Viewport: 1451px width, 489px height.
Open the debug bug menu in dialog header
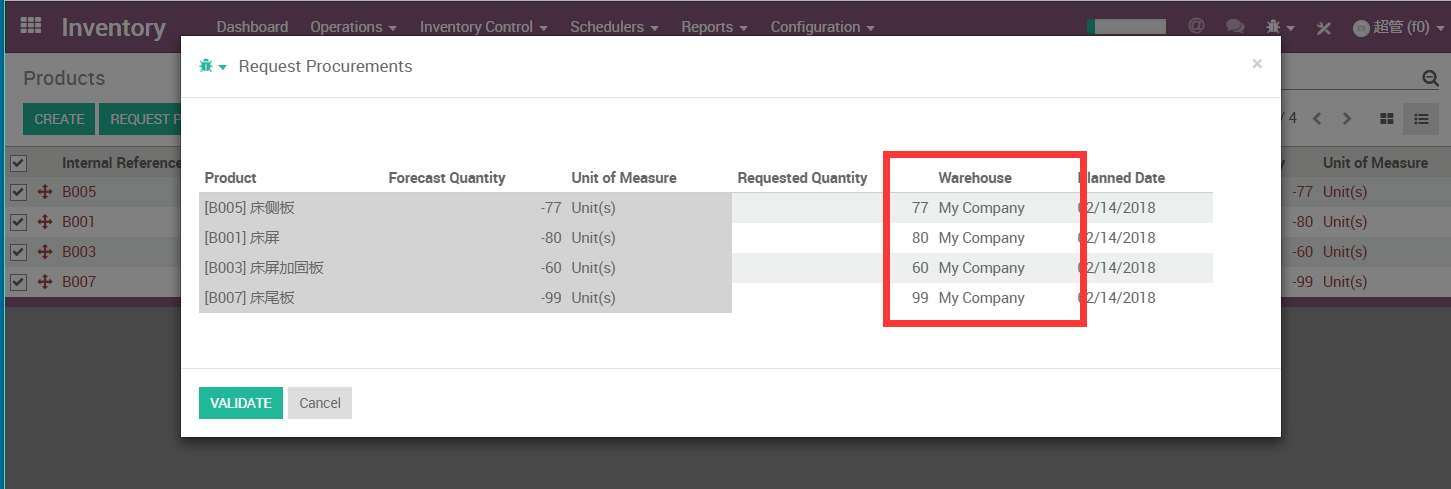tap(212, 67)
